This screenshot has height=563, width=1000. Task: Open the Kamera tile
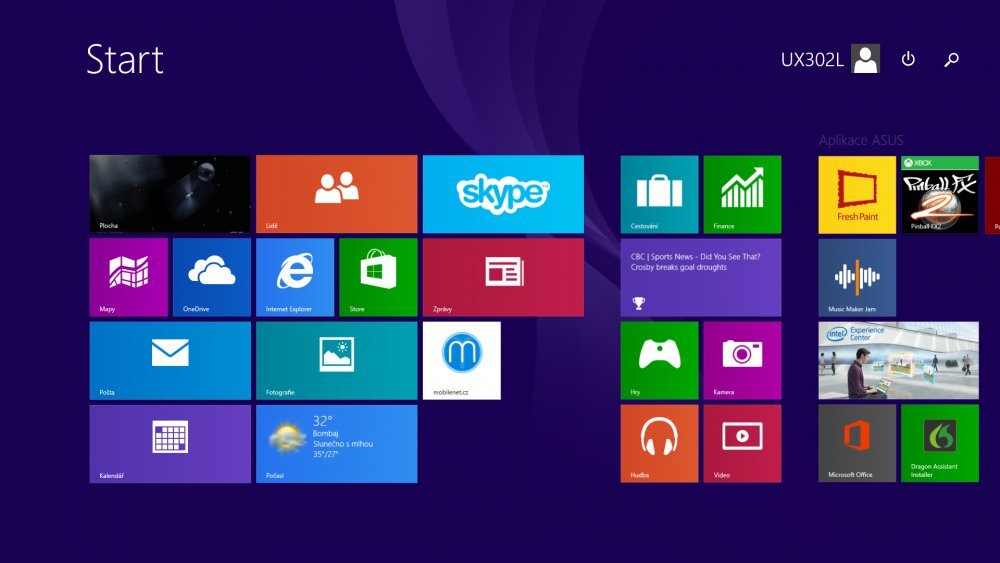click(742, 360)
